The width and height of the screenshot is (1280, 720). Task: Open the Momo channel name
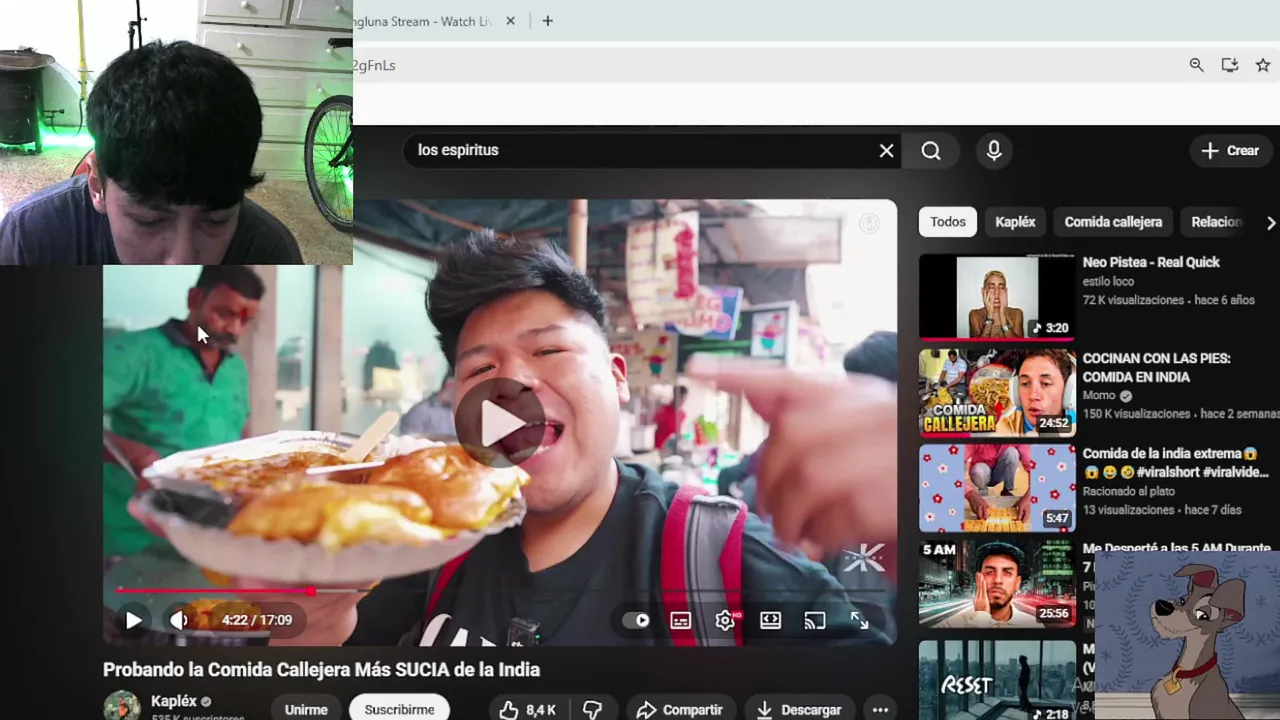(1099, 395)
